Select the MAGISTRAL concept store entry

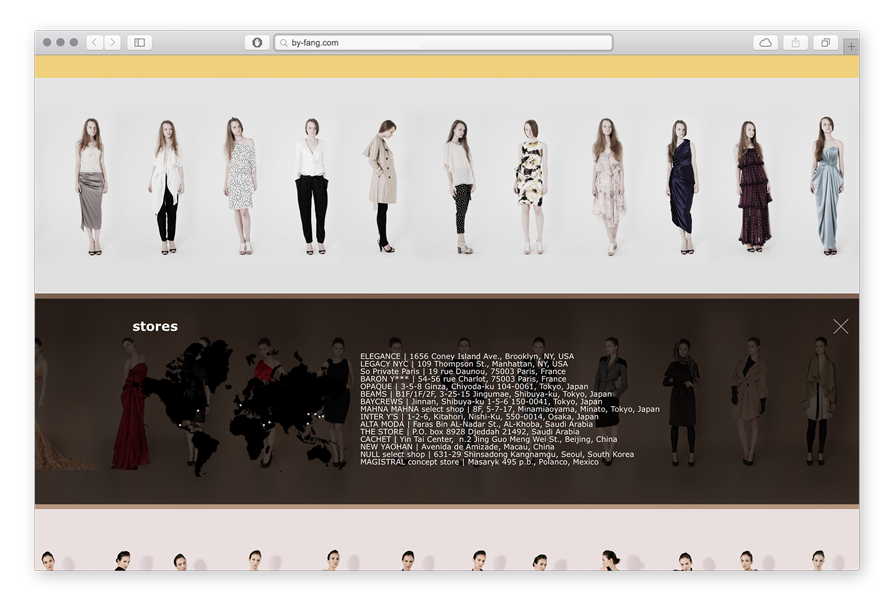coord(479,462)
